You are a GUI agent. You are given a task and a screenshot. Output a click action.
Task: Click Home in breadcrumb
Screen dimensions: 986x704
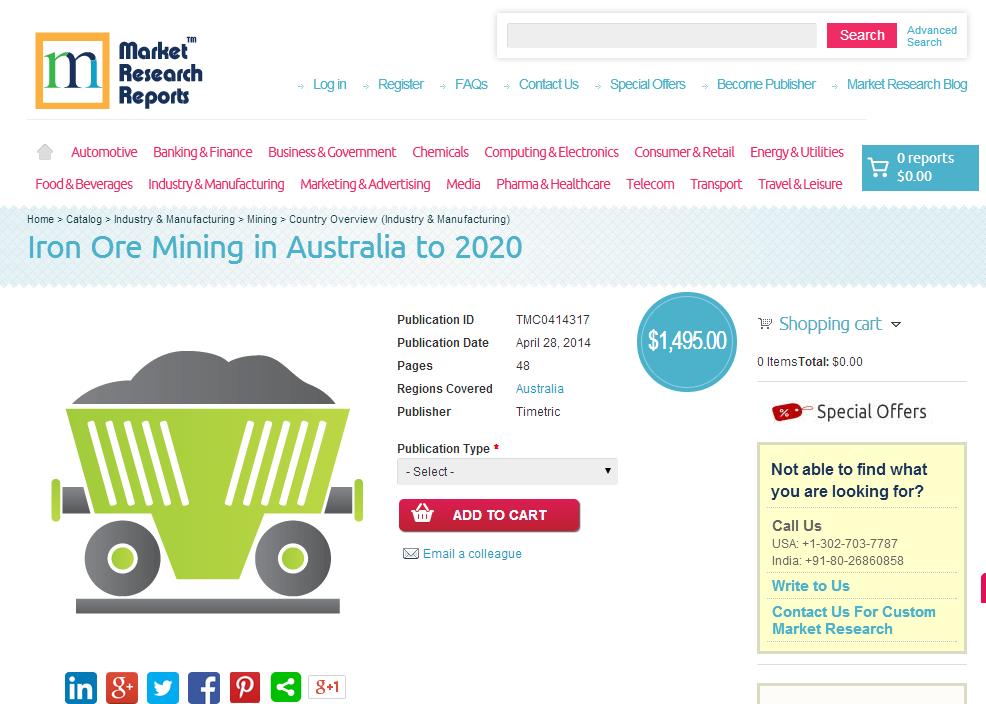(40, 219)
